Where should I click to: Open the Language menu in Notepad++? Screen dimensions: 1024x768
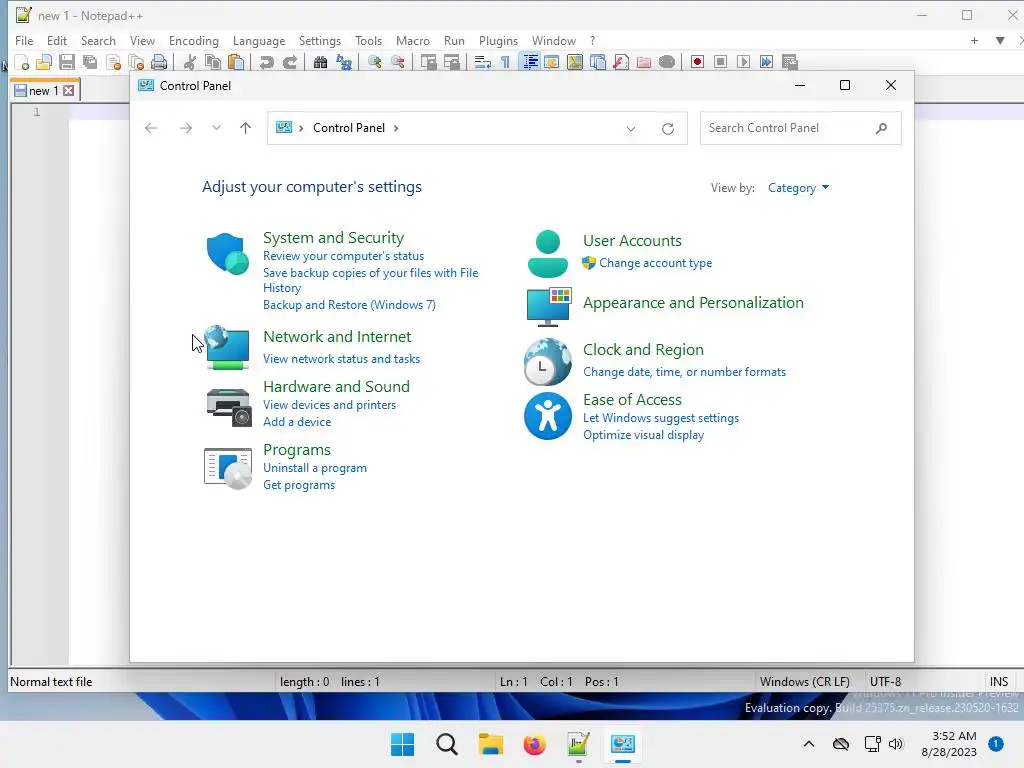coord(259,40)
